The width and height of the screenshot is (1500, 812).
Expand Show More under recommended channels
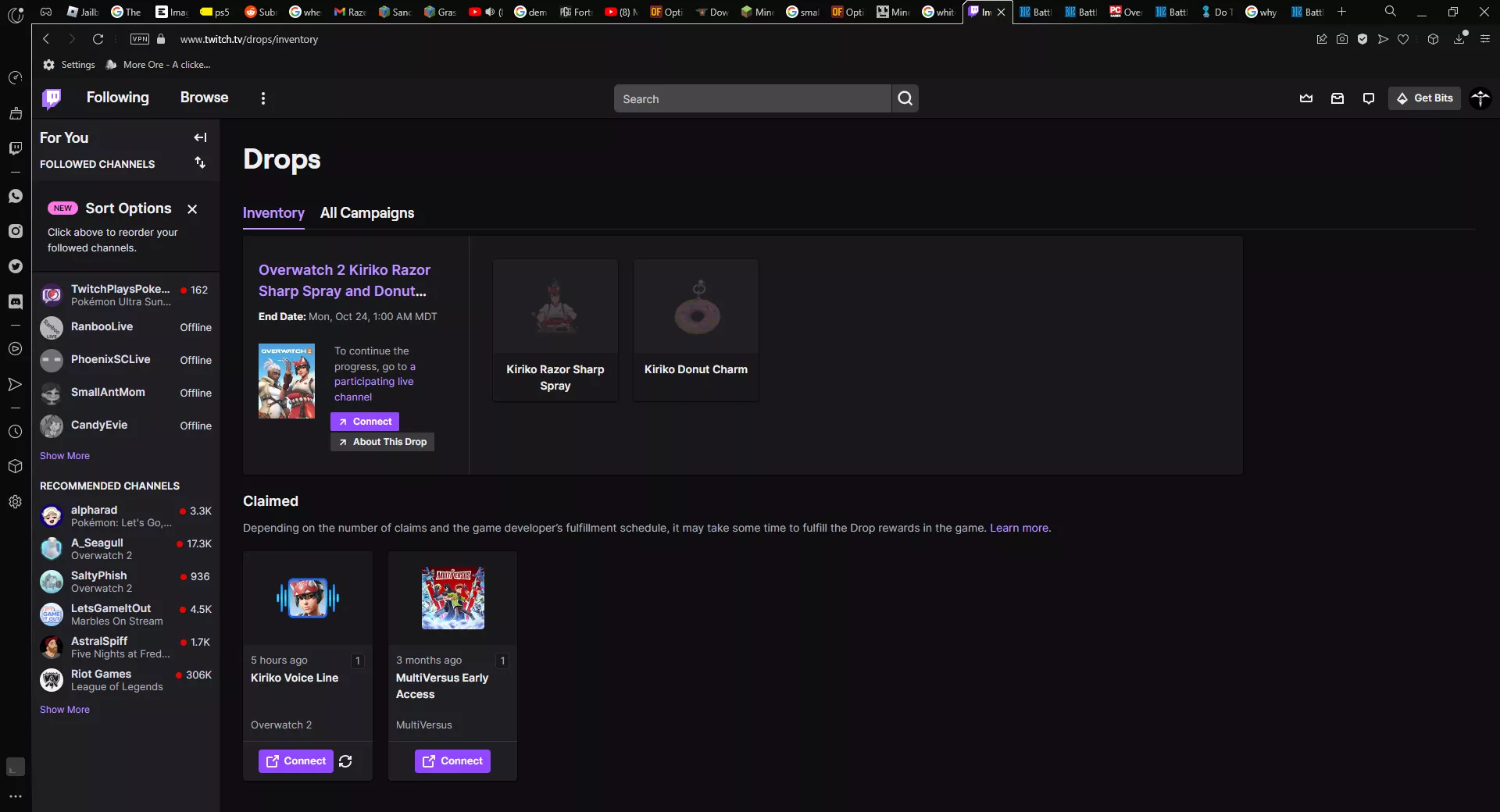pos(65,710)
